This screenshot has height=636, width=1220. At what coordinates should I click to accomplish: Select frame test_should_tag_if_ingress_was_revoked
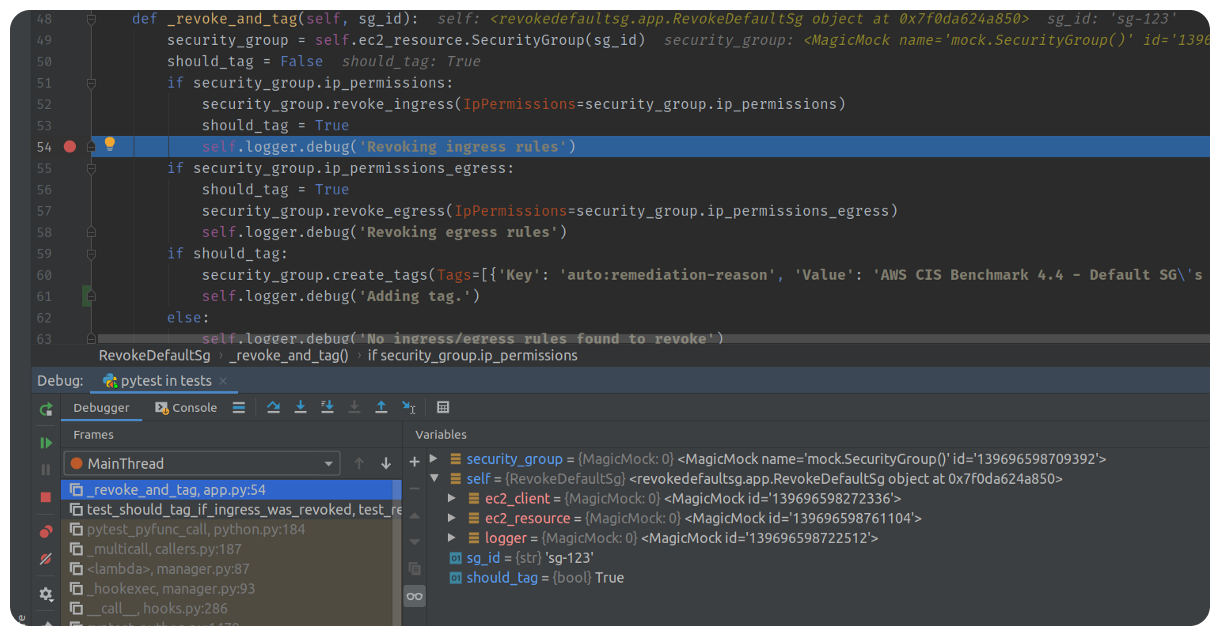tap(231, 510)
